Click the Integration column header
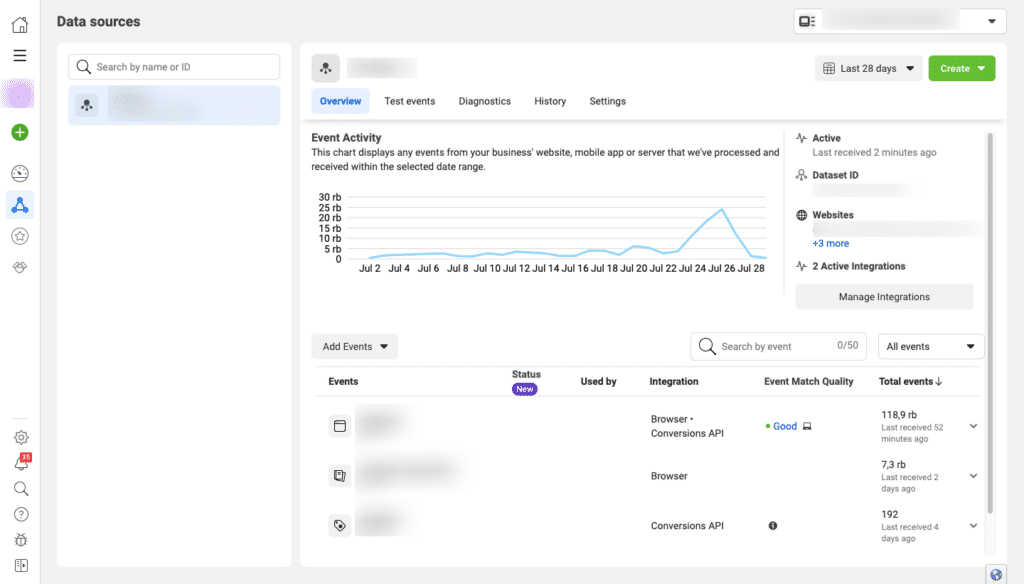Viewport: 1024px width, 584px height. click(x=673, y=381)
